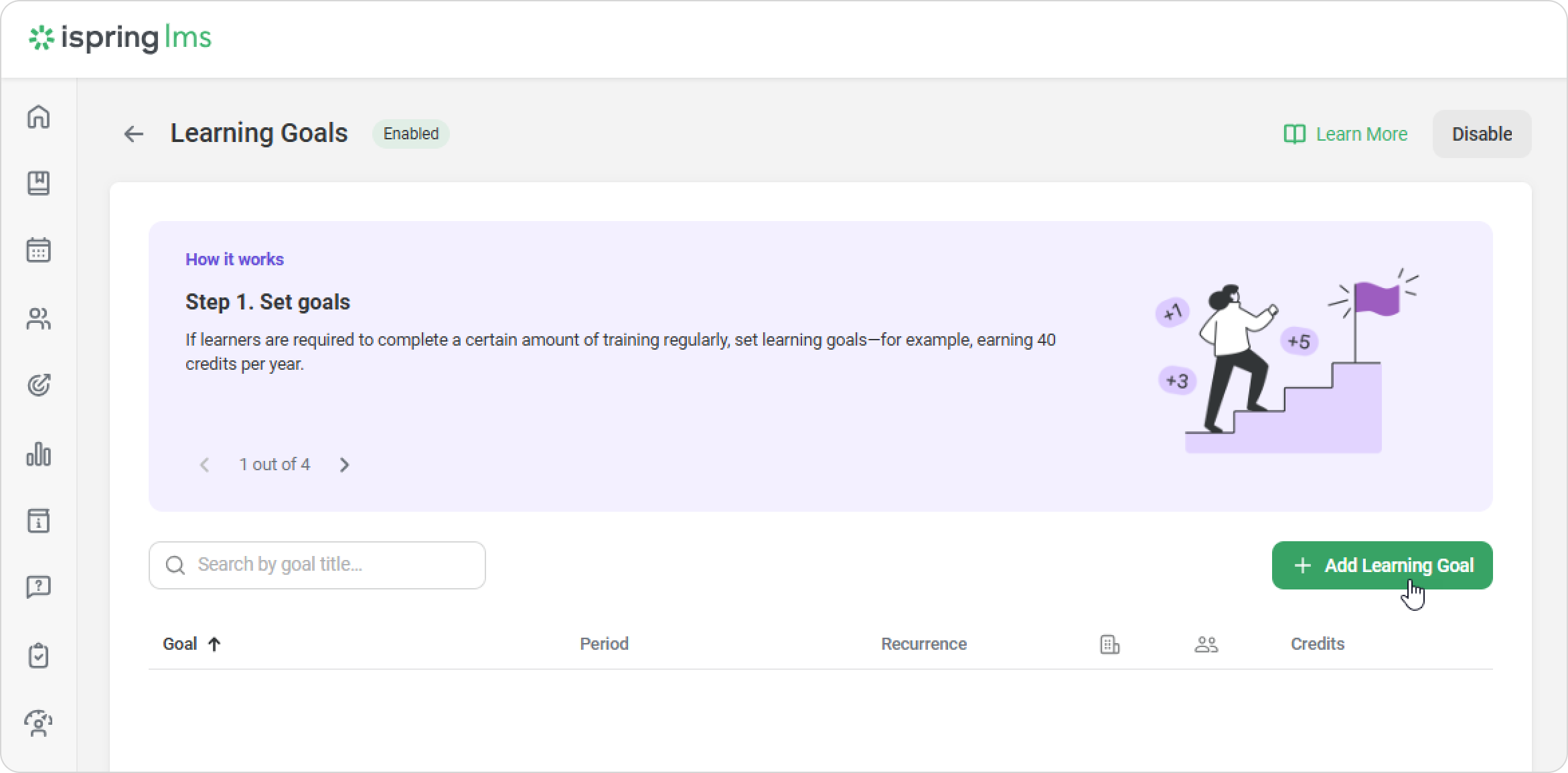Open the Courses book icon in sidebar
This screenshot has width=1568, height=773.
pyautogui.click(x=38, y=184)
